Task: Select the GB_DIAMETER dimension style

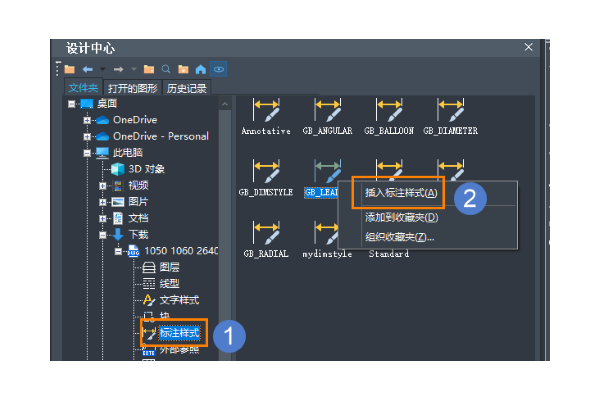Action: pyautogui.click(x=450, y=116)
